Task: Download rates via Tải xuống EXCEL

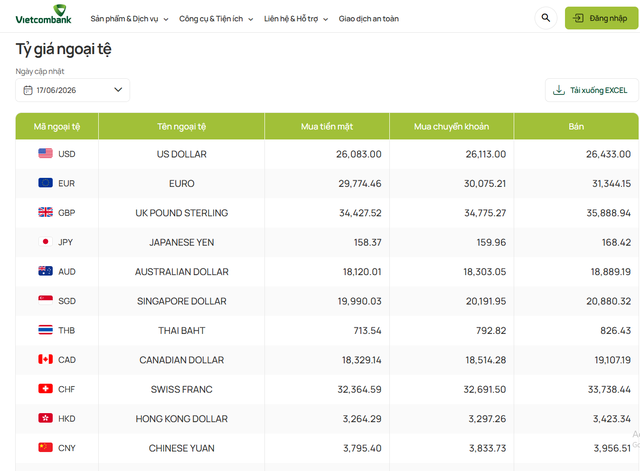Action: (591, 90)
